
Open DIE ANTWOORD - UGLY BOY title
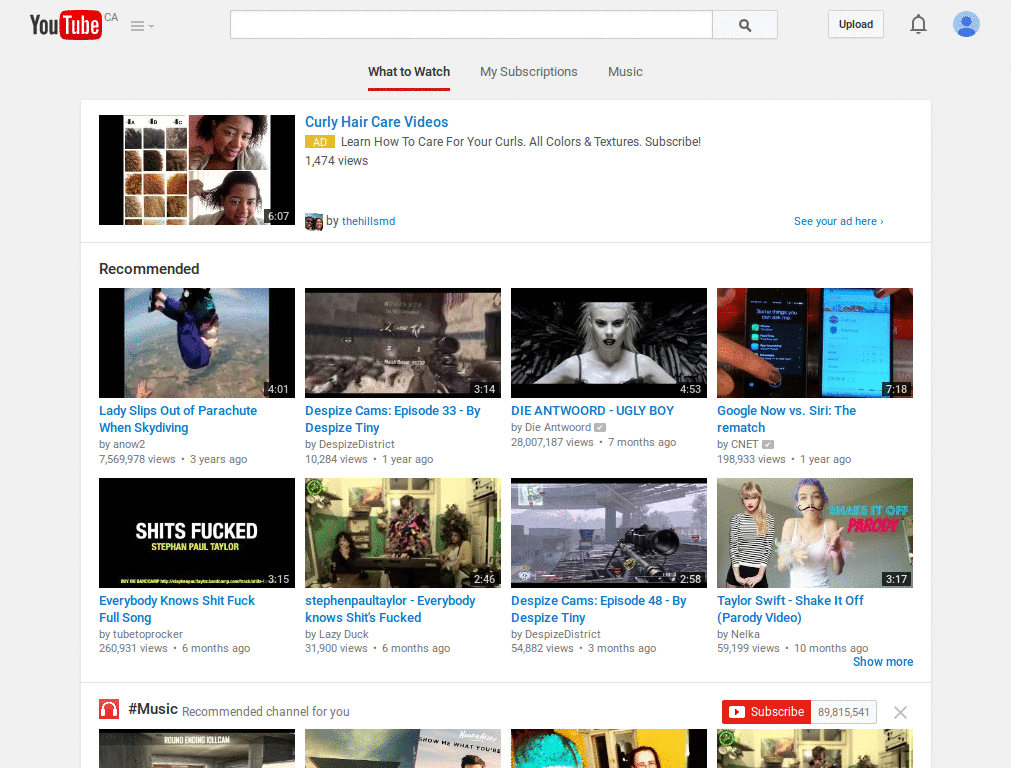[592, 411]
